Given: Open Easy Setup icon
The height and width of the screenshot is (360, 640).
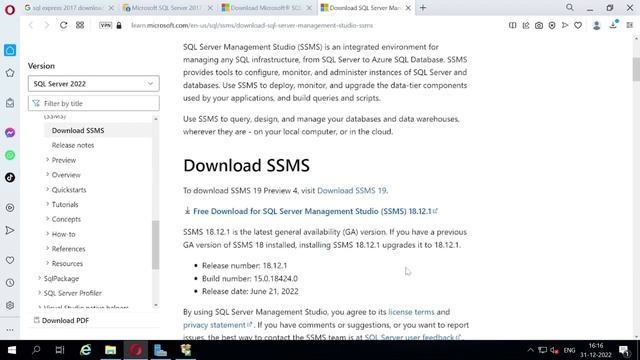Looking at the screenshot, I should pyautogui.click(x=630, y=25).
